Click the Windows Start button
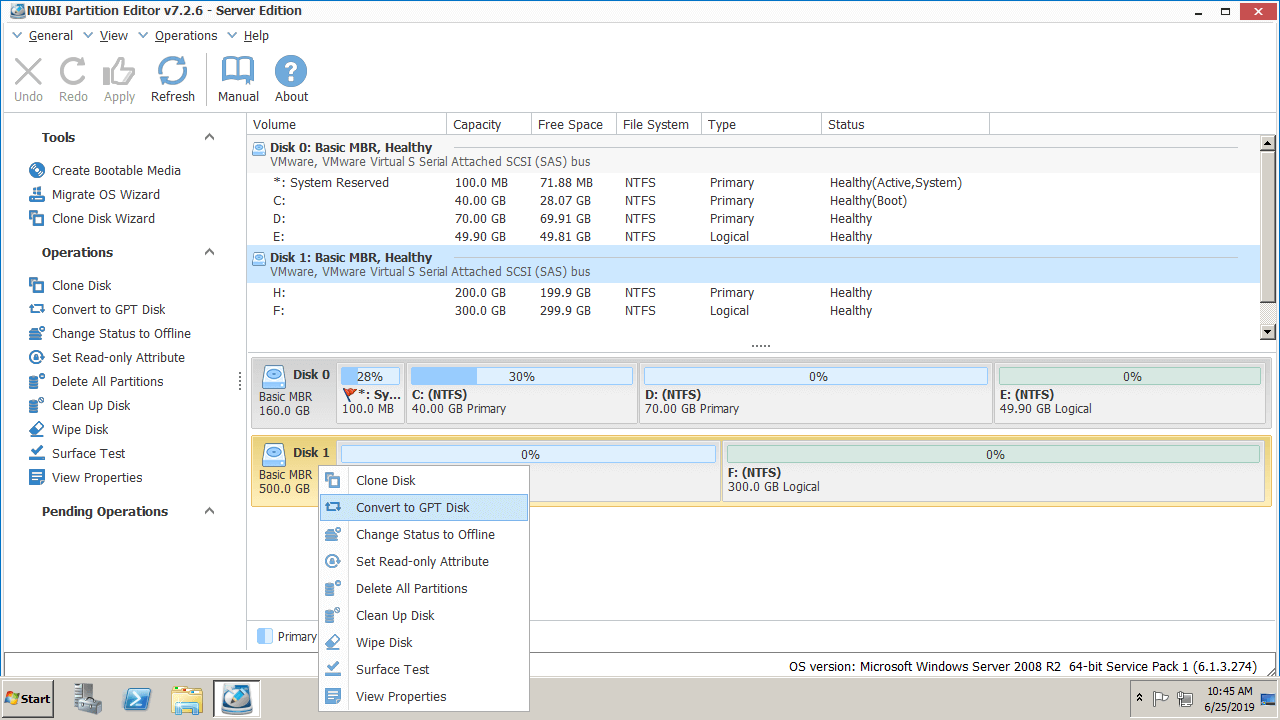Viewport: 1280px width, 720px height. 28,699
